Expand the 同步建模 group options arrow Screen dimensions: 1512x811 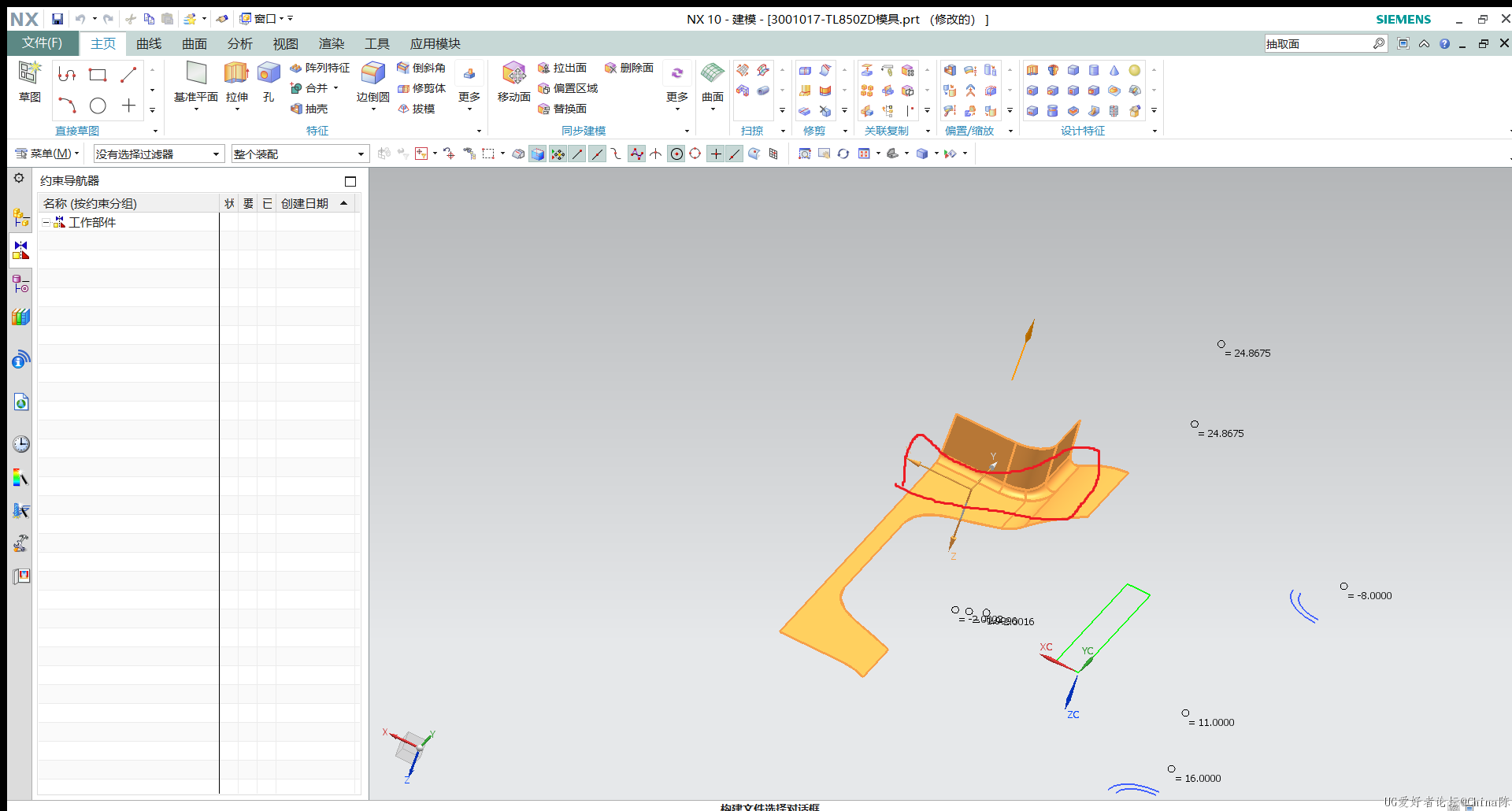[x=687, y=131]
